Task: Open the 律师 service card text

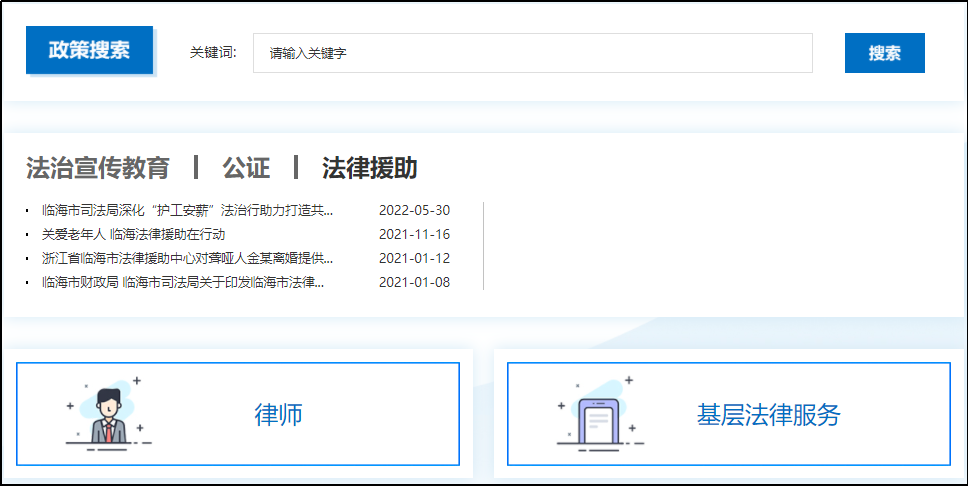Action: pos(278,415)
